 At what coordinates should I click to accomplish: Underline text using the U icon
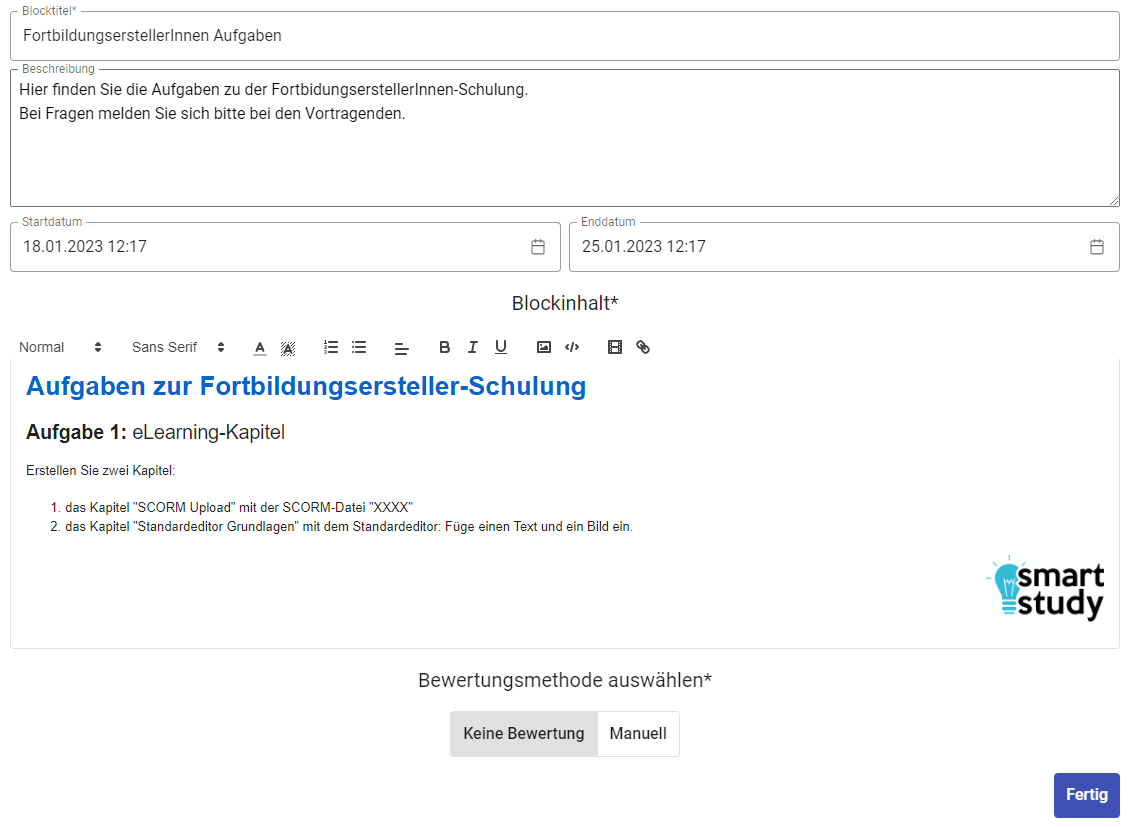click(501, 347)
